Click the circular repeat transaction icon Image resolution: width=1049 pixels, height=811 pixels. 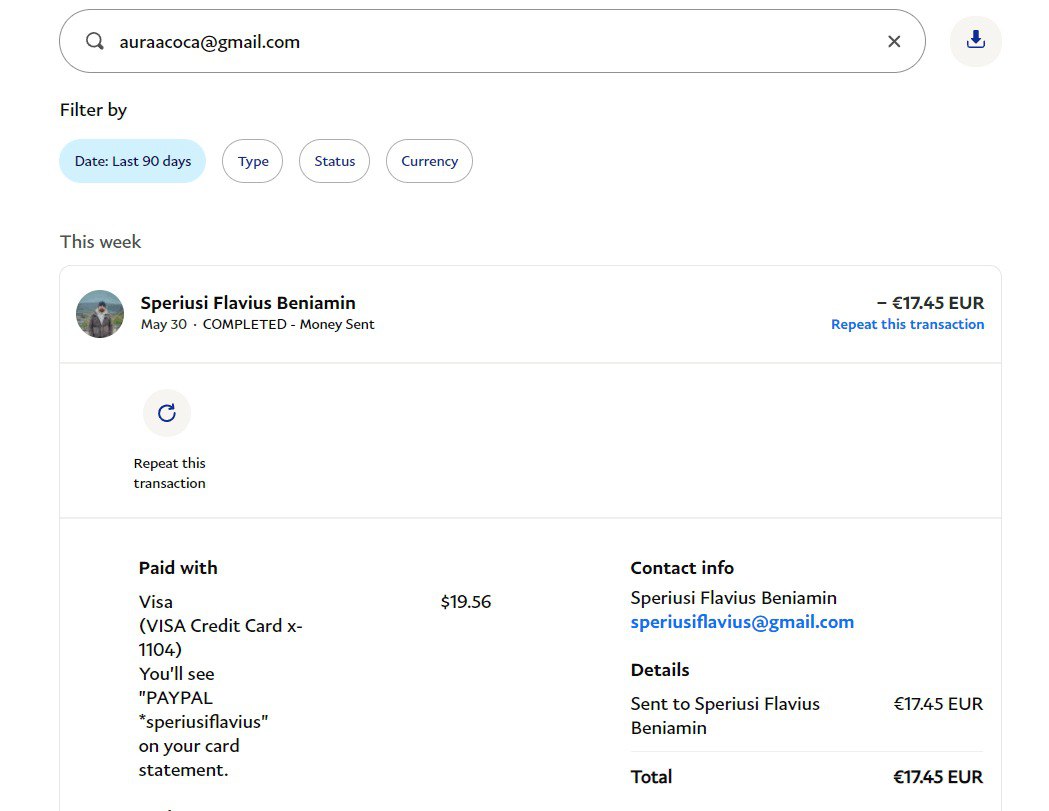167,413
